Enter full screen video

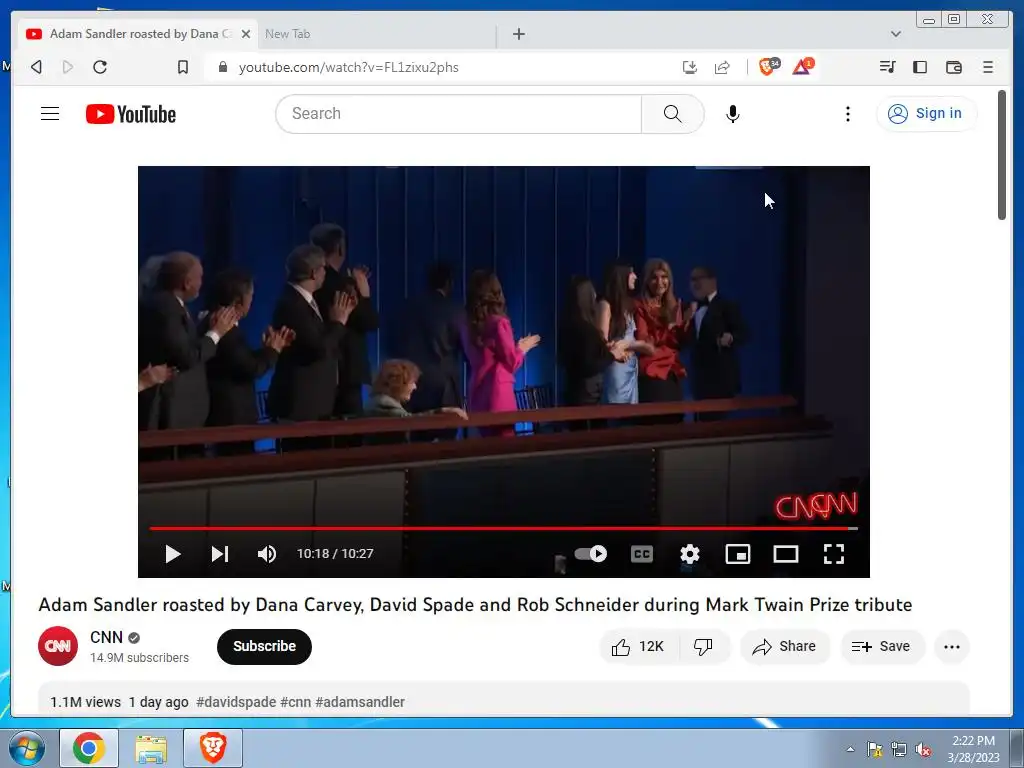pos(834,554)
